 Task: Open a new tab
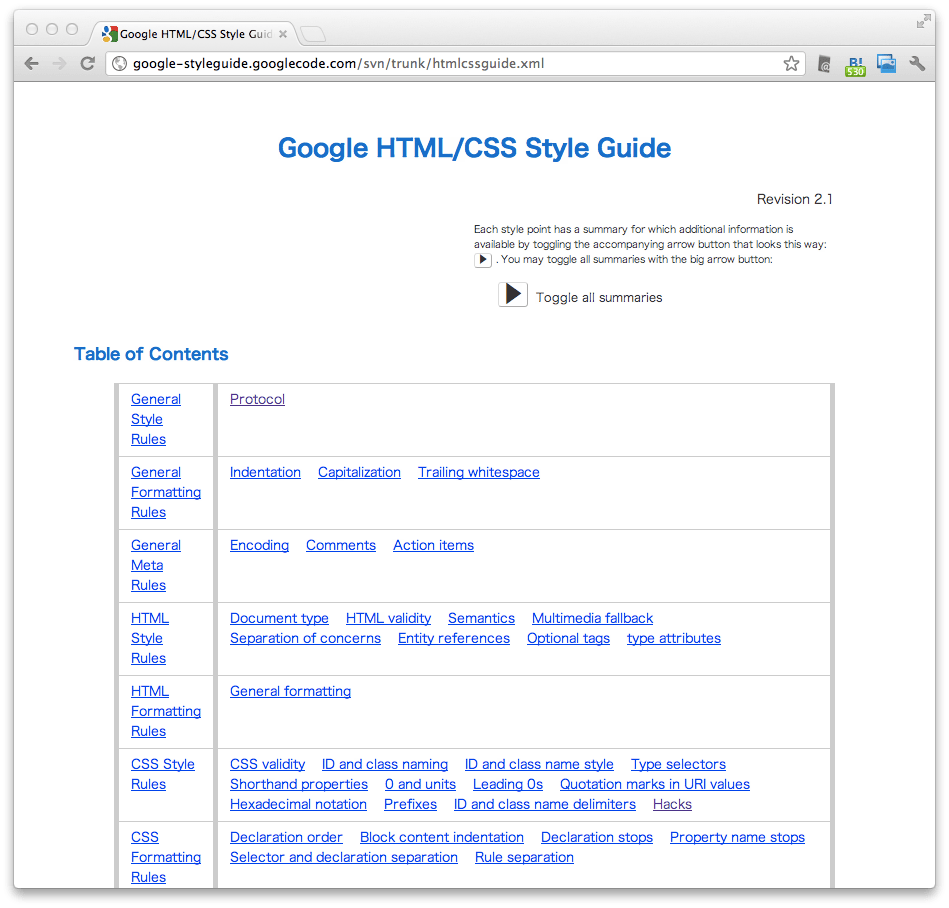pyautogui.click(x=313, y=34)
